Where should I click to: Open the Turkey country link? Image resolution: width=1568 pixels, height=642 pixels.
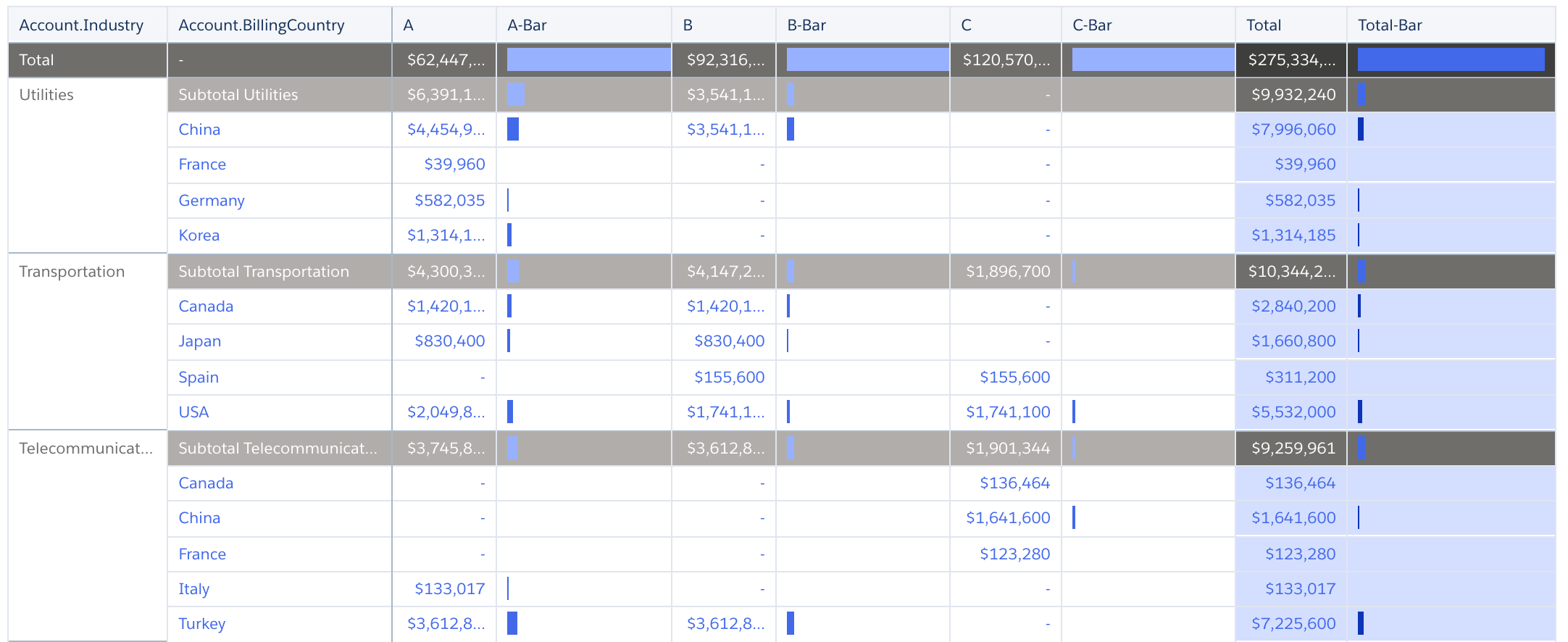point(202,624)
